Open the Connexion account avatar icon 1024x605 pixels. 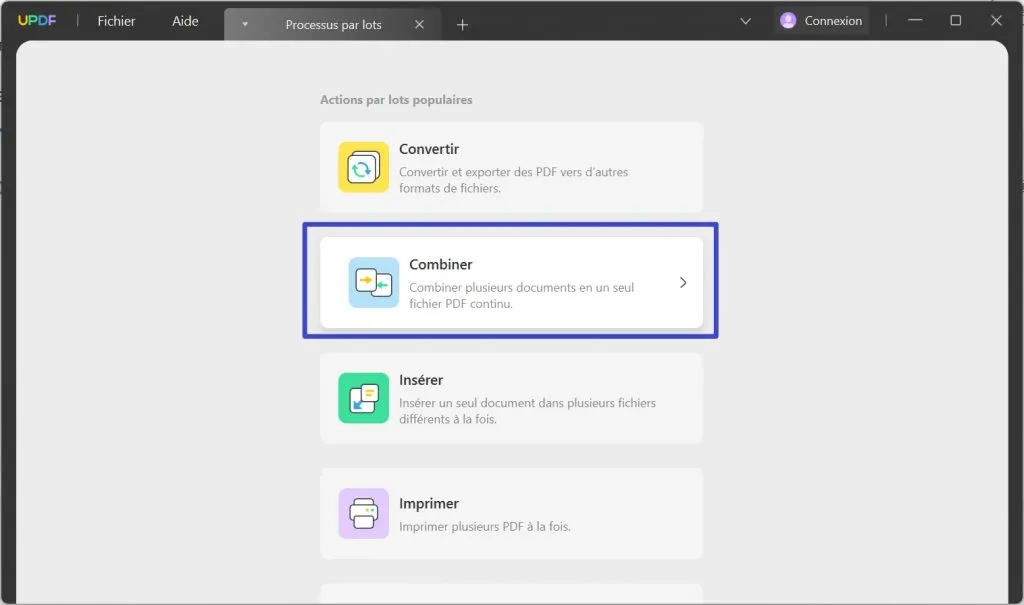(790, 20)
